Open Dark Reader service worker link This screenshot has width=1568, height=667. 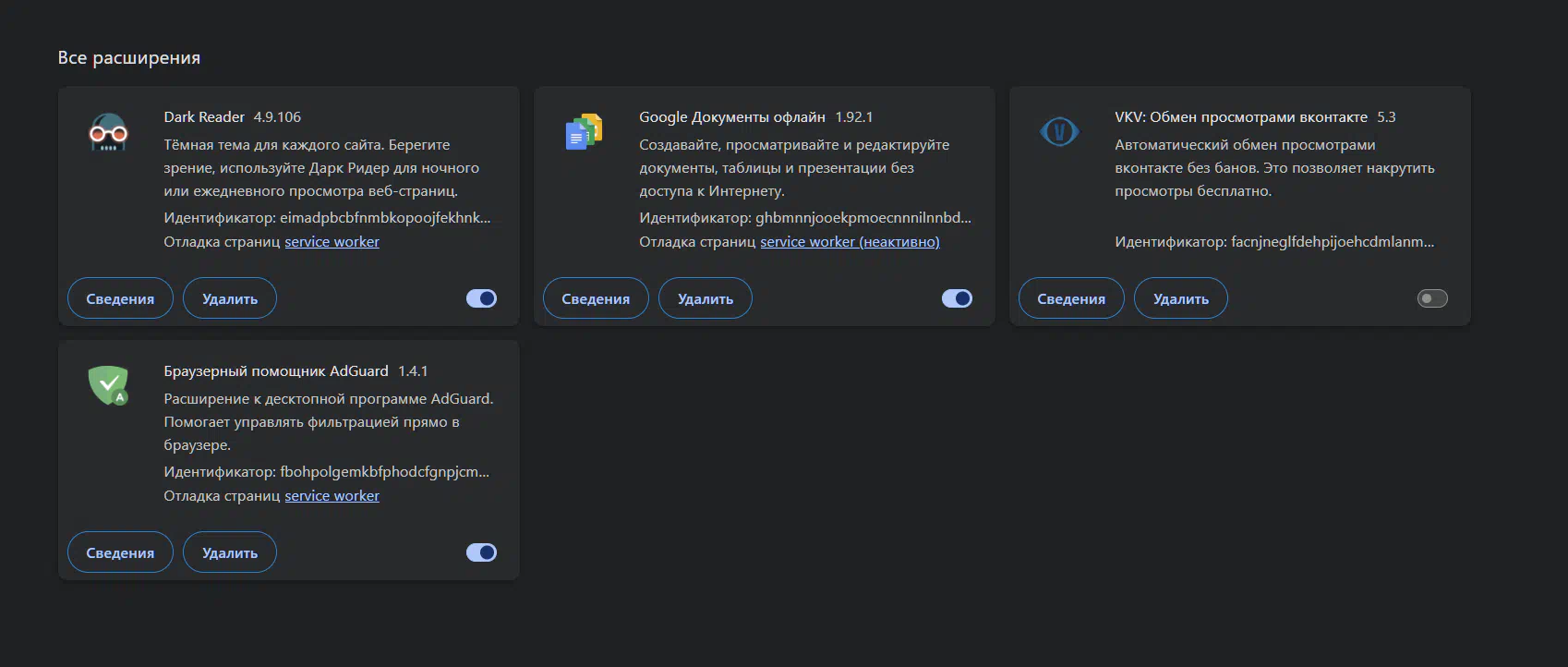[332, 242]
